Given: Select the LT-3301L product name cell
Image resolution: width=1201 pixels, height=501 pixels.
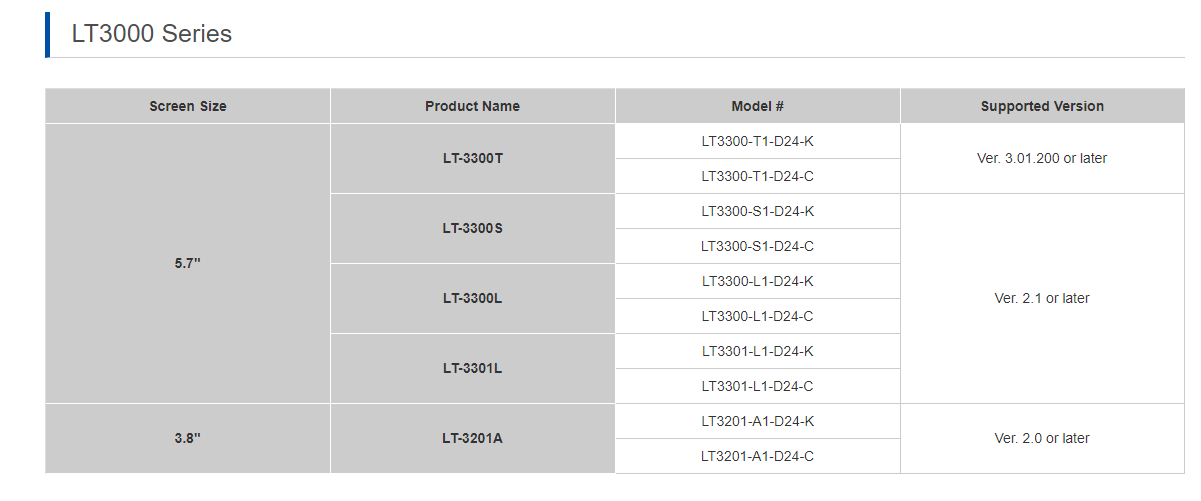Looking at the screenshot, I should pos(473,369).
